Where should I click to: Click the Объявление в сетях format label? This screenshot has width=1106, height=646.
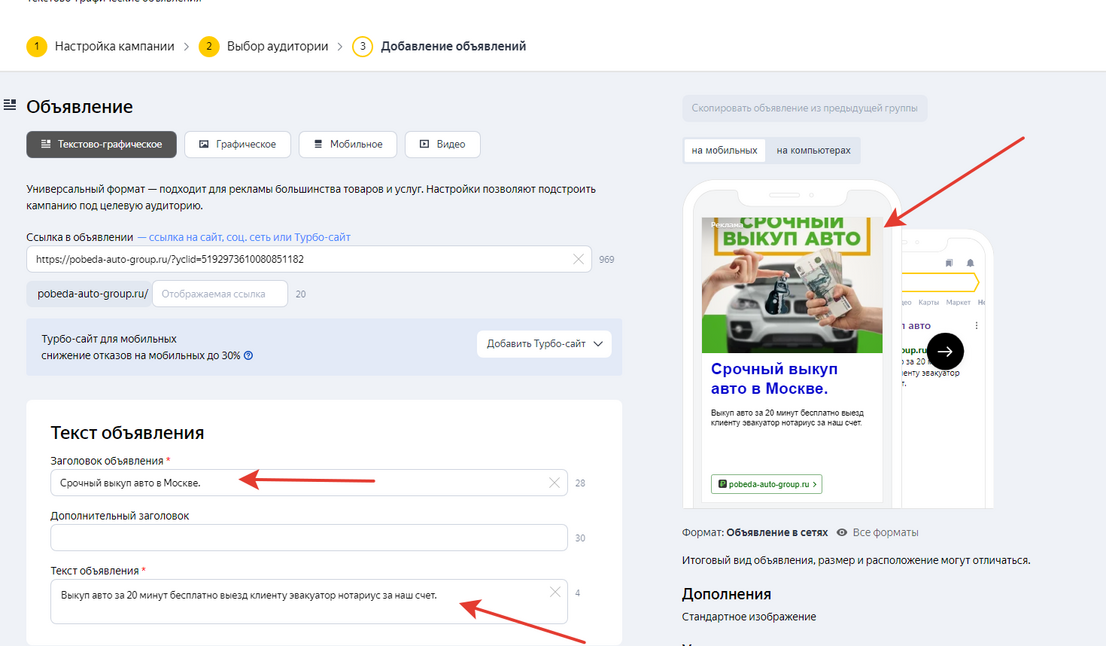[x=777, y=532]
